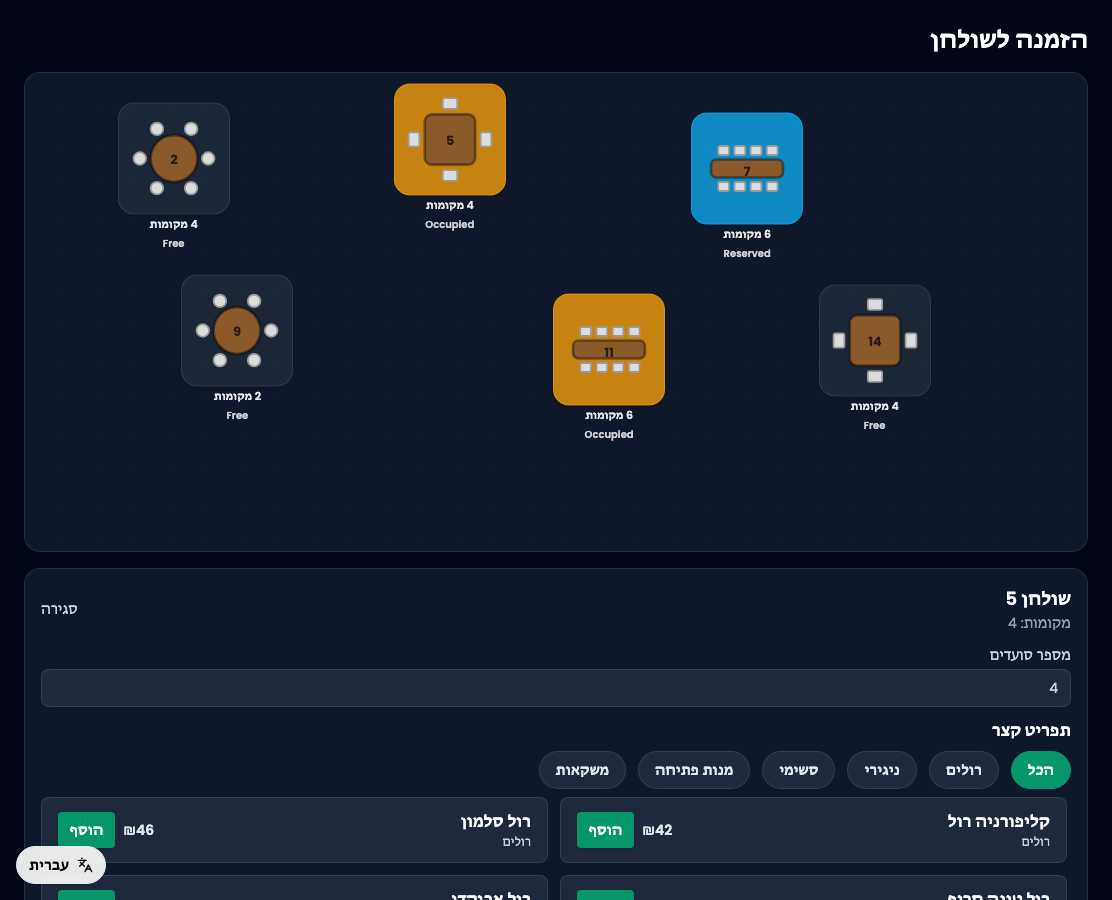Select occupied table 11 on the floor plan
Viewport: 1112px width, 900px height.
point(609,350)
